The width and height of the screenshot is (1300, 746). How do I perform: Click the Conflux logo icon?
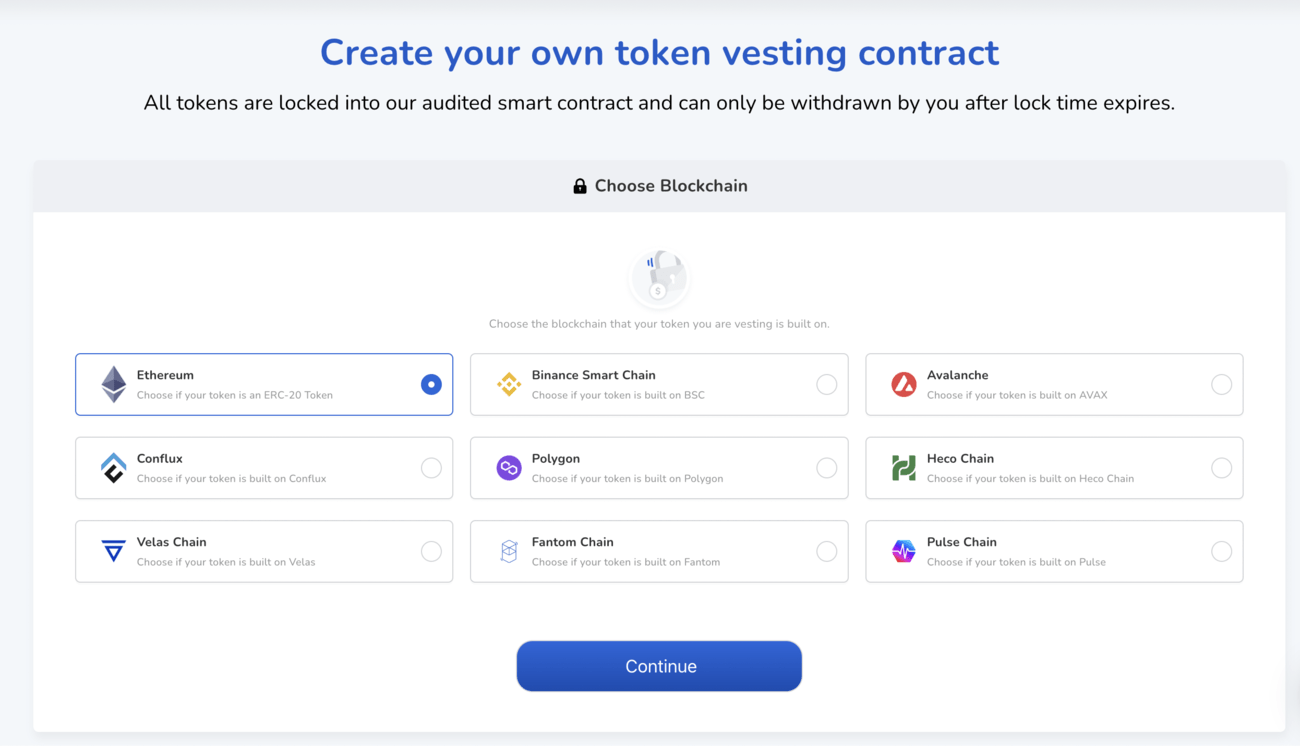pos(114,468)
